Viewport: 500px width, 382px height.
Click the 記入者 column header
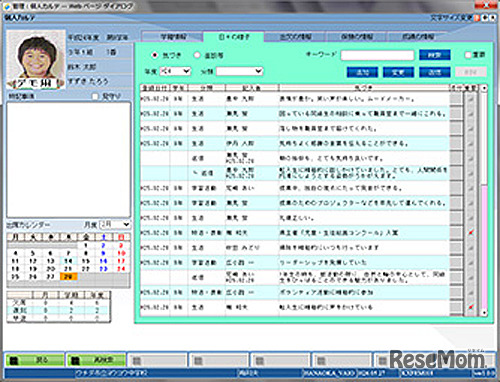[x=252, y=88]
